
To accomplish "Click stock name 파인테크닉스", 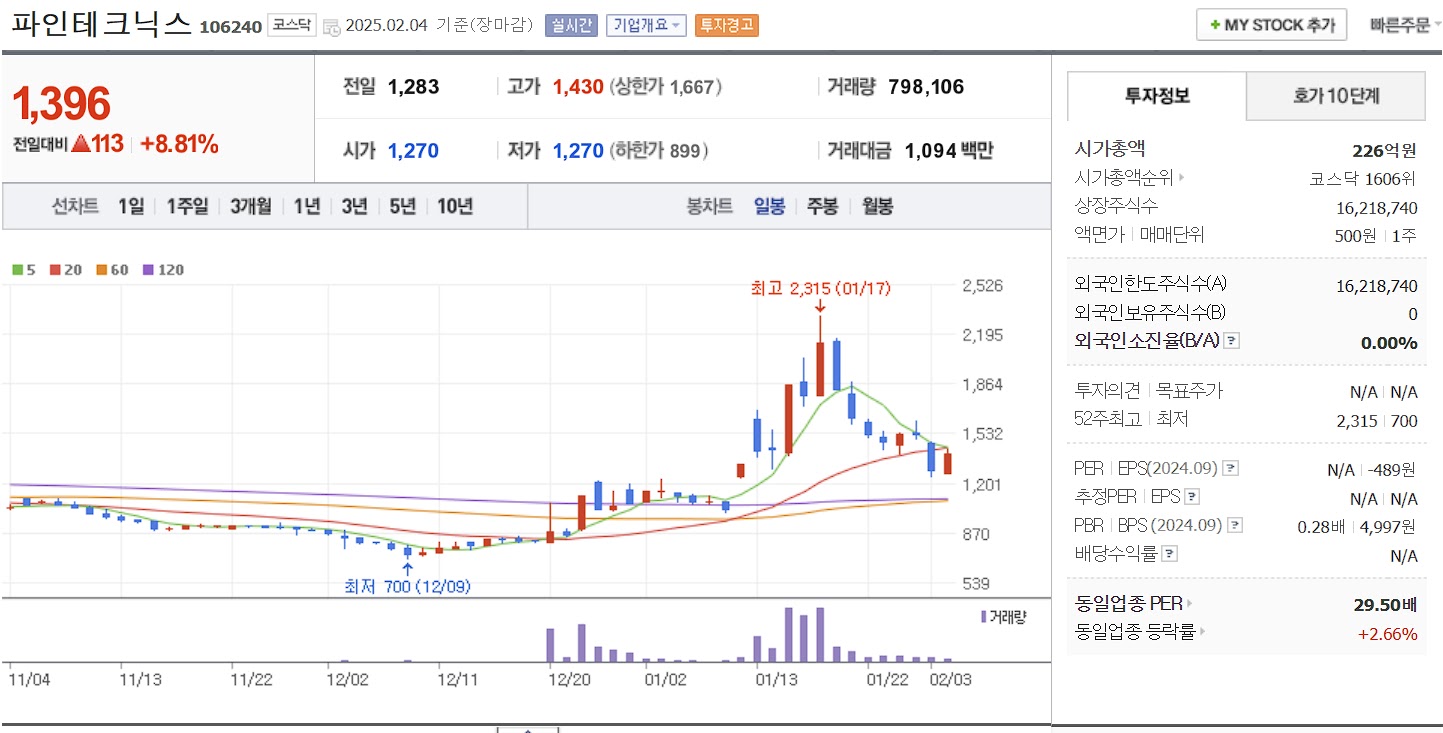I will pos(101,24).
